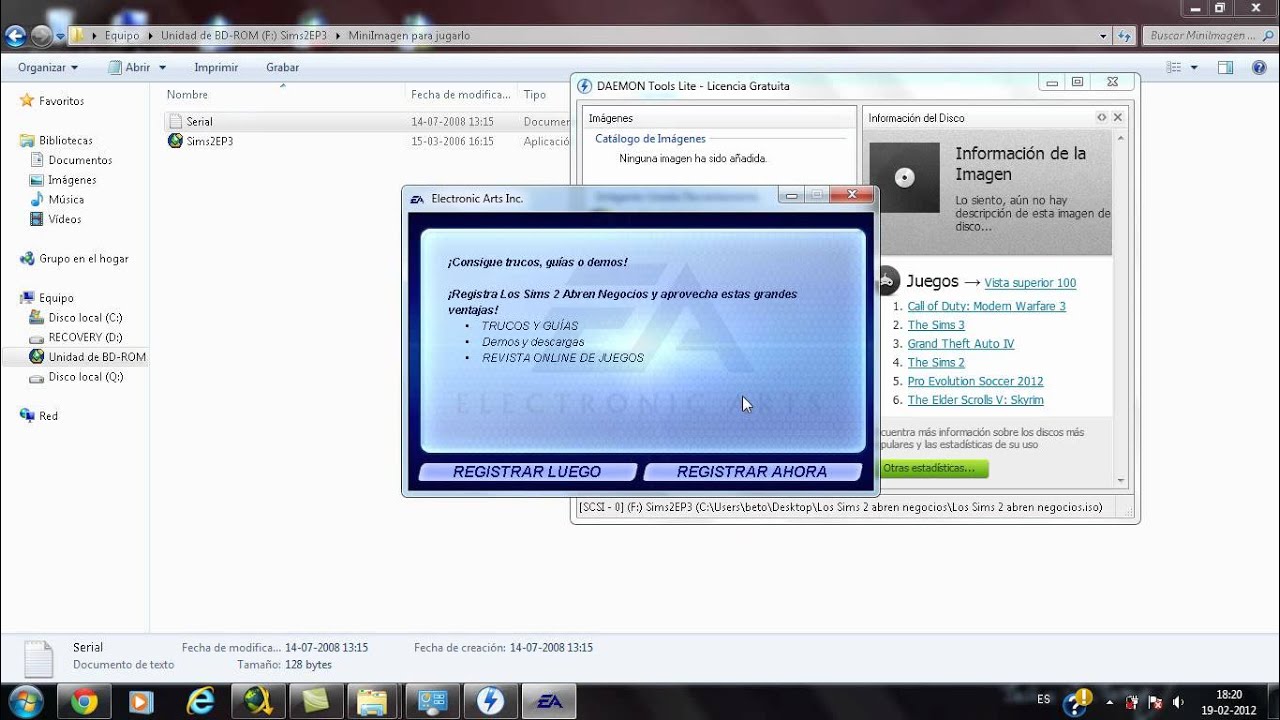Click the disc image thumbnail in DAEMON Tools
This screenshot has height=720, width=1280.
point(904,177)
